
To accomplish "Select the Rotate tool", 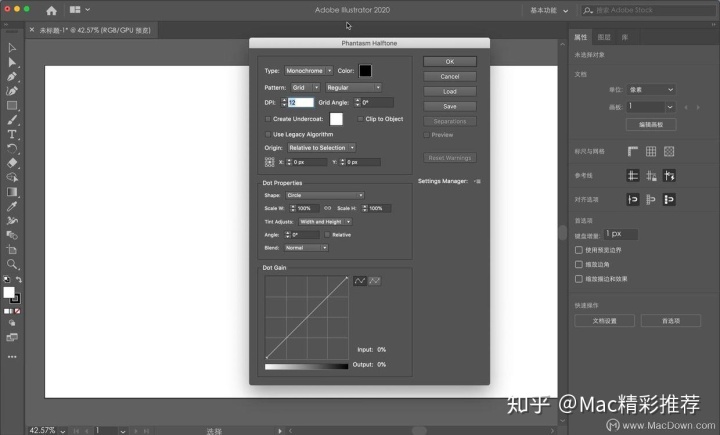I will 12,148.
